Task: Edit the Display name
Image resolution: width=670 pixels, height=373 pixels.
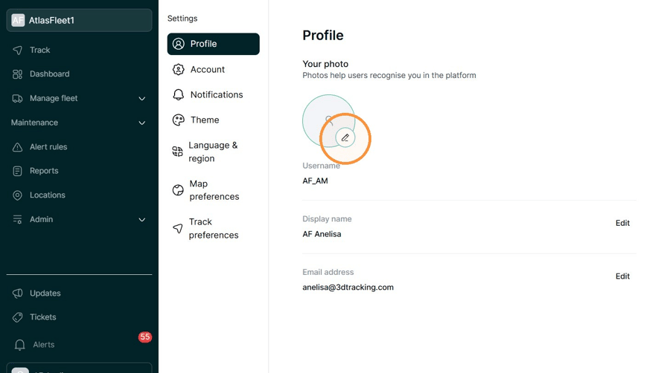Action: tap(622, 223)
